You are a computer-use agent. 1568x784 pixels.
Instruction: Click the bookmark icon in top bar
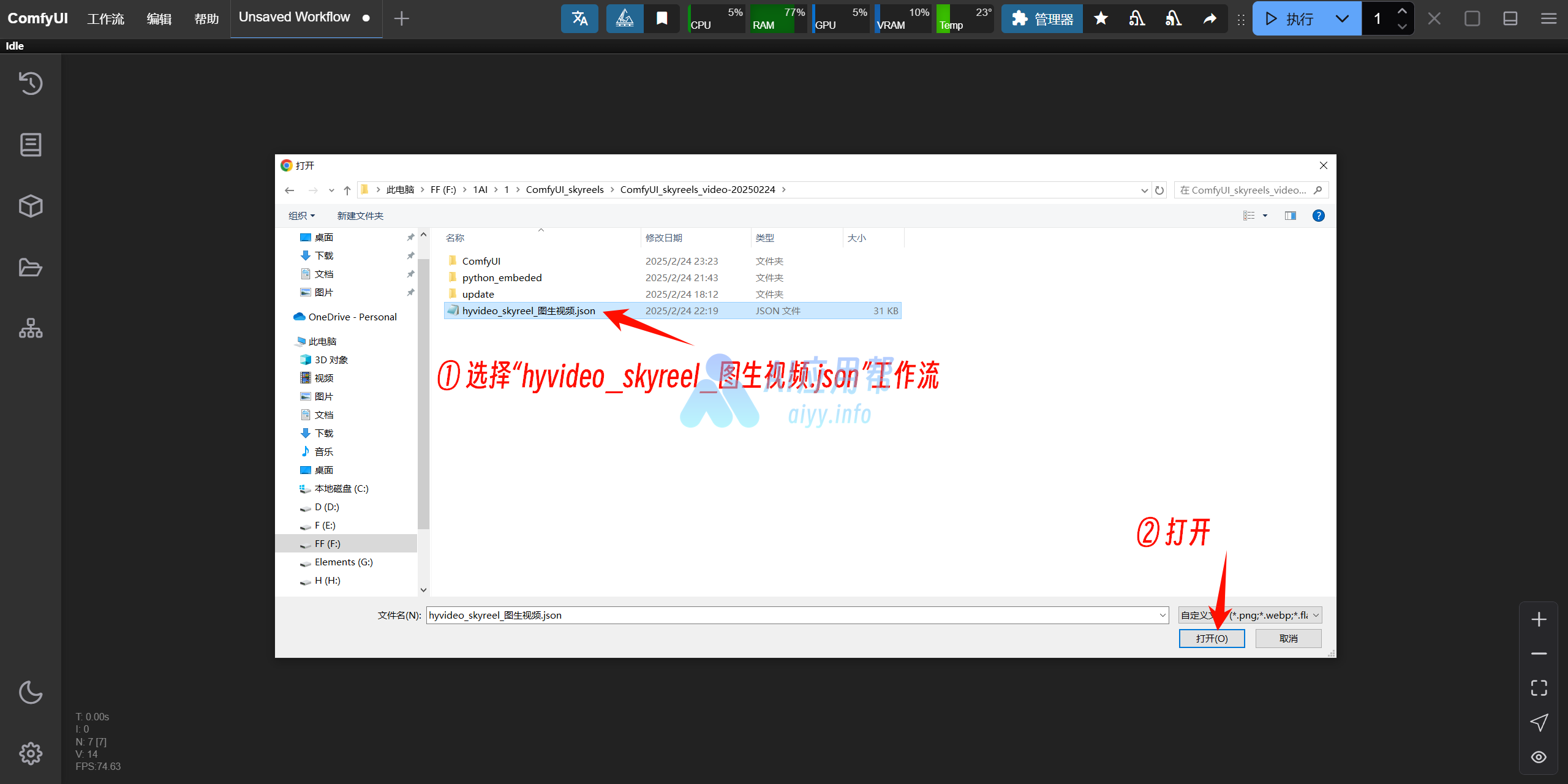[x=661, y=18]
